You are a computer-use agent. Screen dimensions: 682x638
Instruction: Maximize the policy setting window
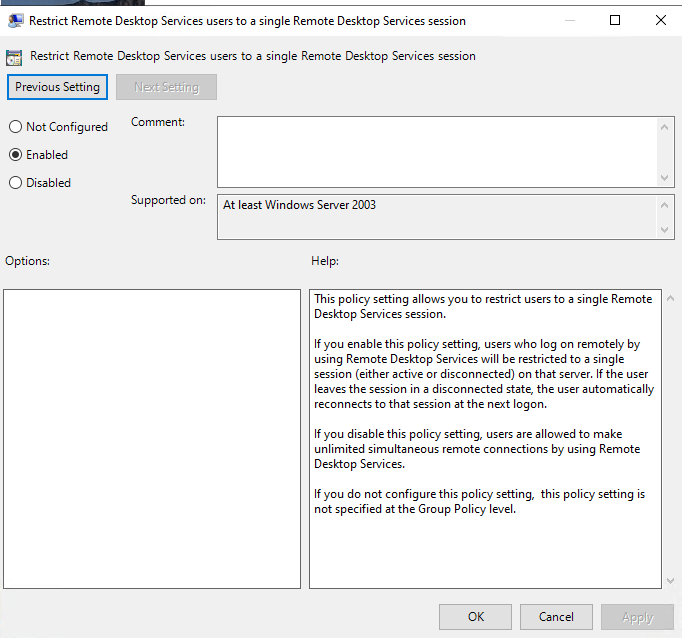[615, 20]
